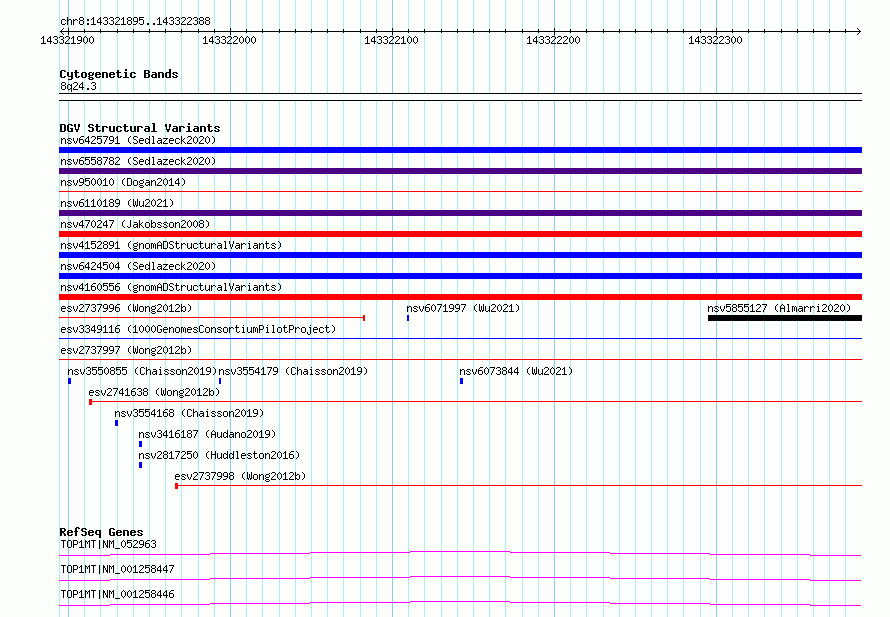Select the blue marker under nsv3550855

click(70, 381)
